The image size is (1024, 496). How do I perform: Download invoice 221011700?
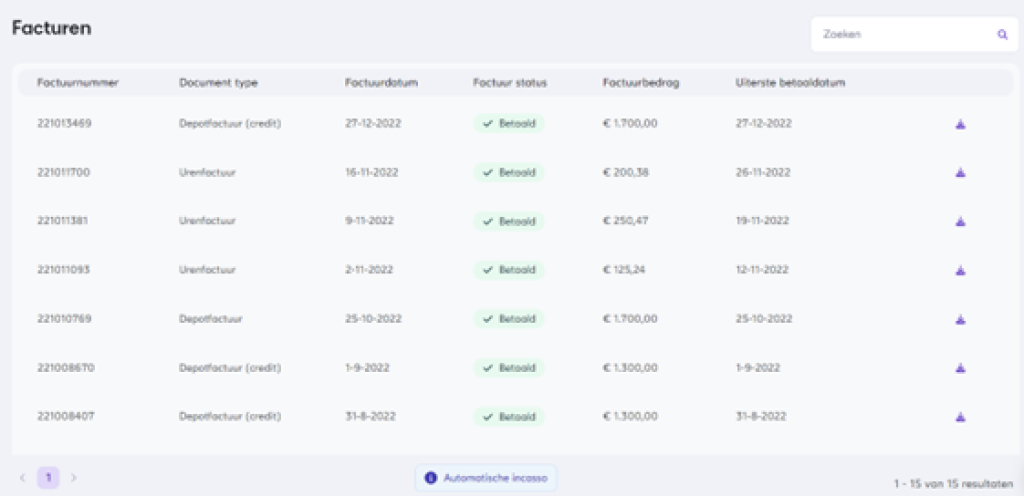coord(960,173)
